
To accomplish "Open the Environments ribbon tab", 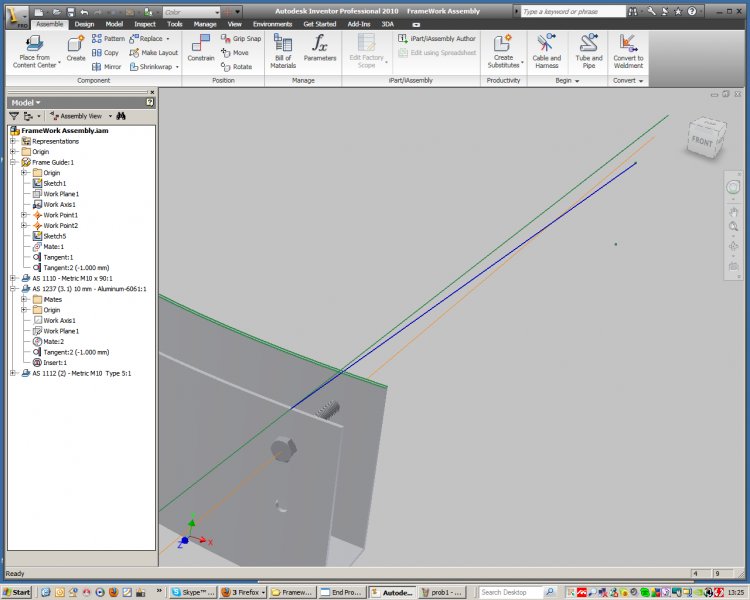I will [272, 23].
